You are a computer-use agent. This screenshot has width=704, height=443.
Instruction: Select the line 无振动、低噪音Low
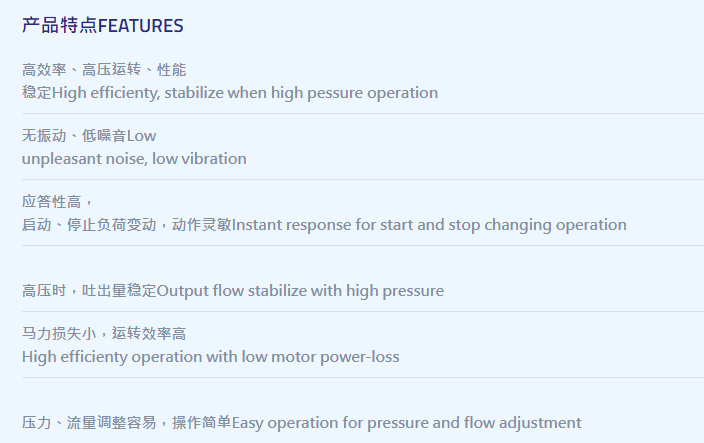point(89,136)
